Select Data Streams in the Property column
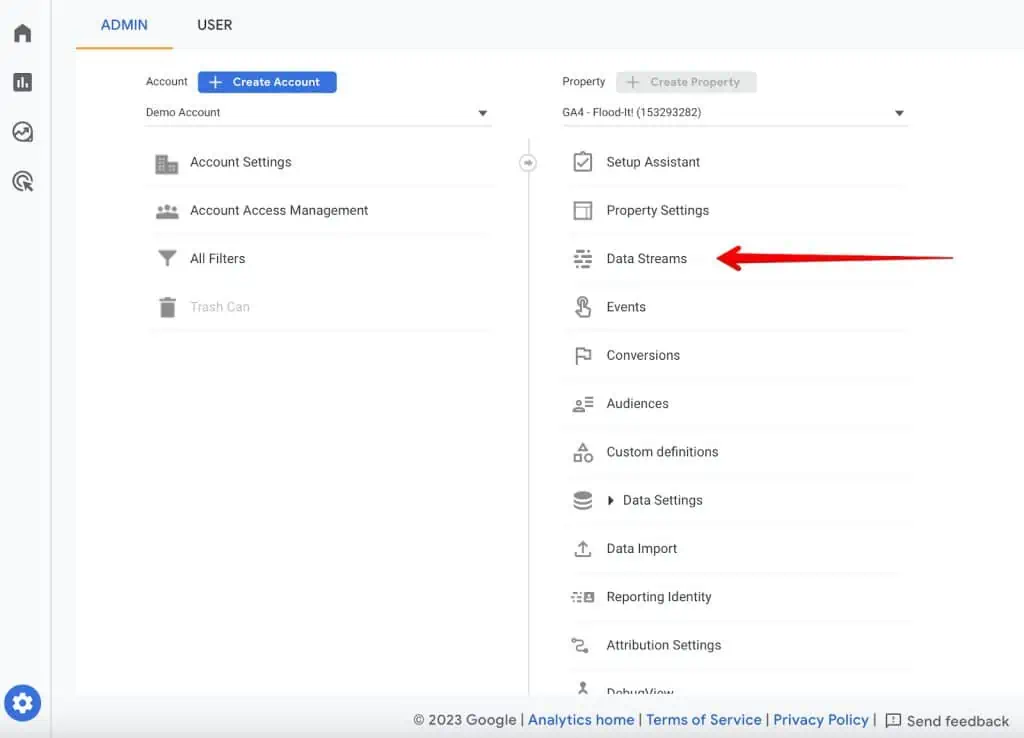This screenshot has height=738, width=1024. pos(645,258)
